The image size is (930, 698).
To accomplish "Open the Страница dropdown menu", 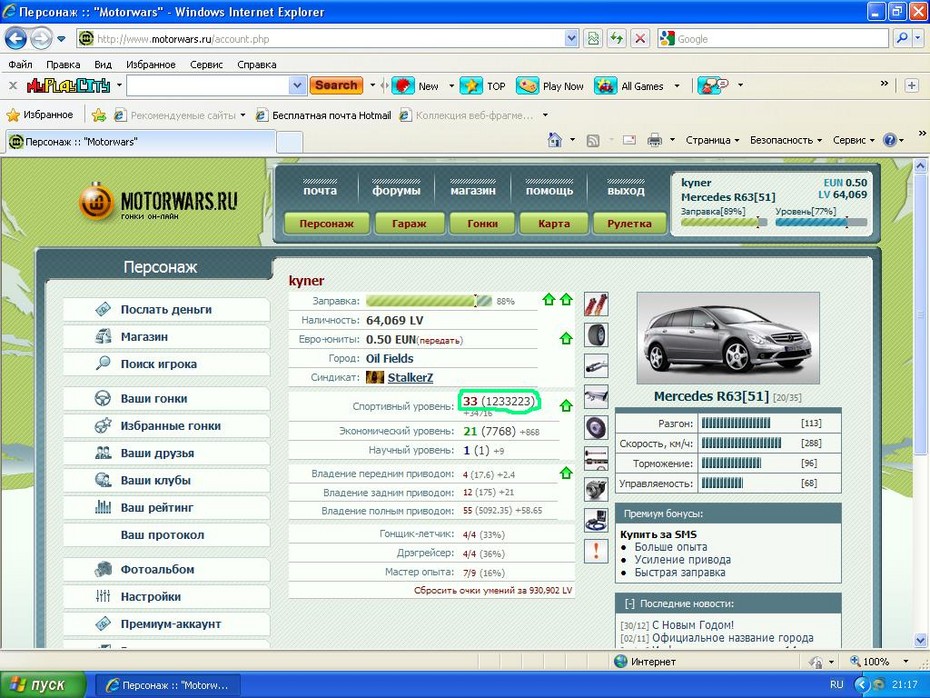I will 712,140.
